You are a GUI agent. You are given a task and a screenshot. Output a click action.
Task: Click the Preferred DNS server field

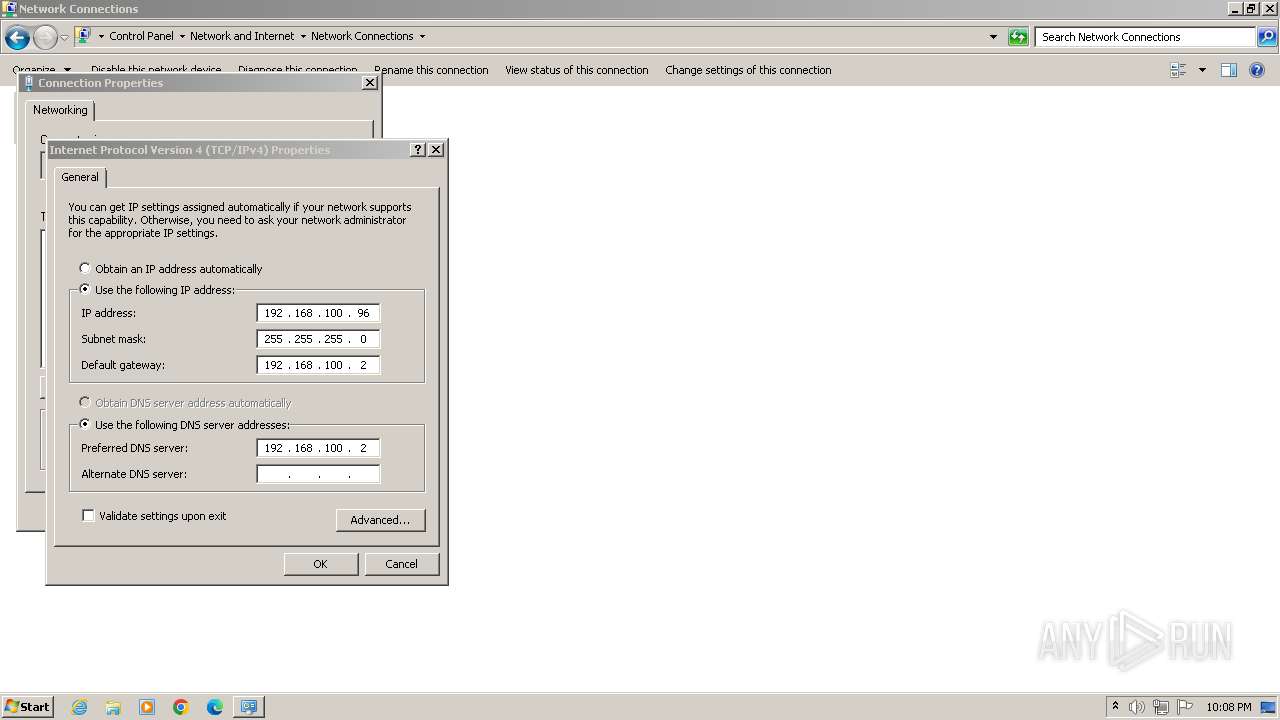[318, 448]
